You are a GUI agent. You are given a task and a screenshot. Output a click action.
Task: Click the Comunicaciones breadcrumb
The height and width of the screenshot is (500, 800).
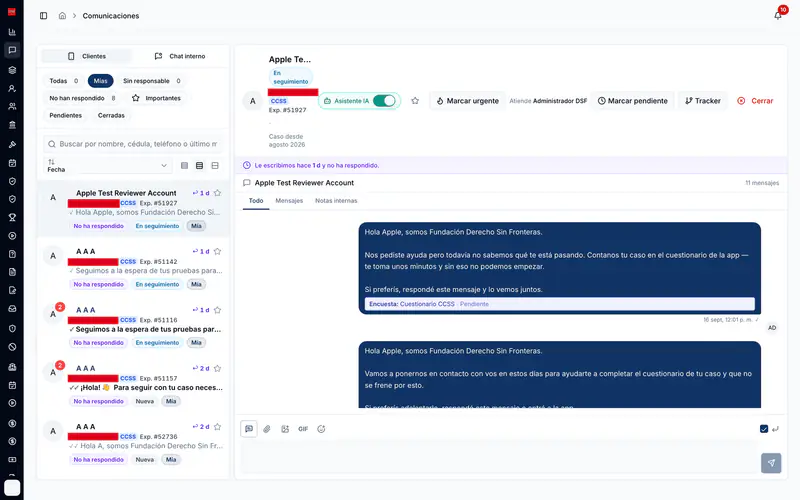pyautogui.click(x=111, y=16)
